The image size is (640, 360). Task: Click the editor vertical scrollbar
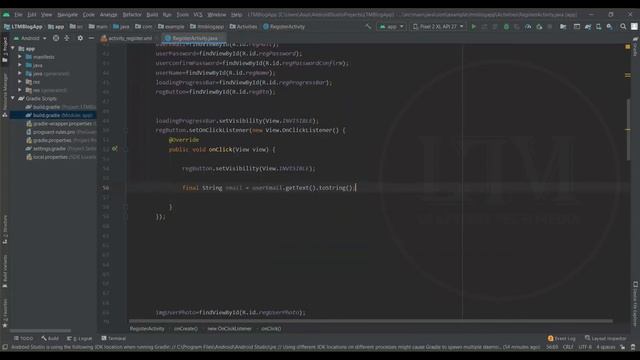(x=628, y=131)
